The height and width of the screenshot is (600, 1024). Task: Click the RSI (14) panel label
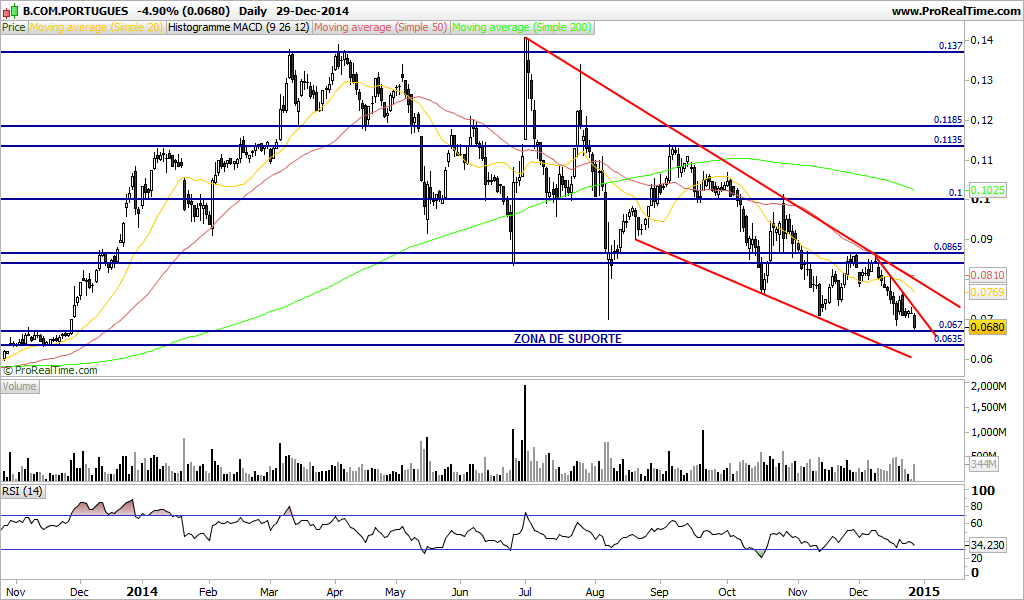click(22, 491)
